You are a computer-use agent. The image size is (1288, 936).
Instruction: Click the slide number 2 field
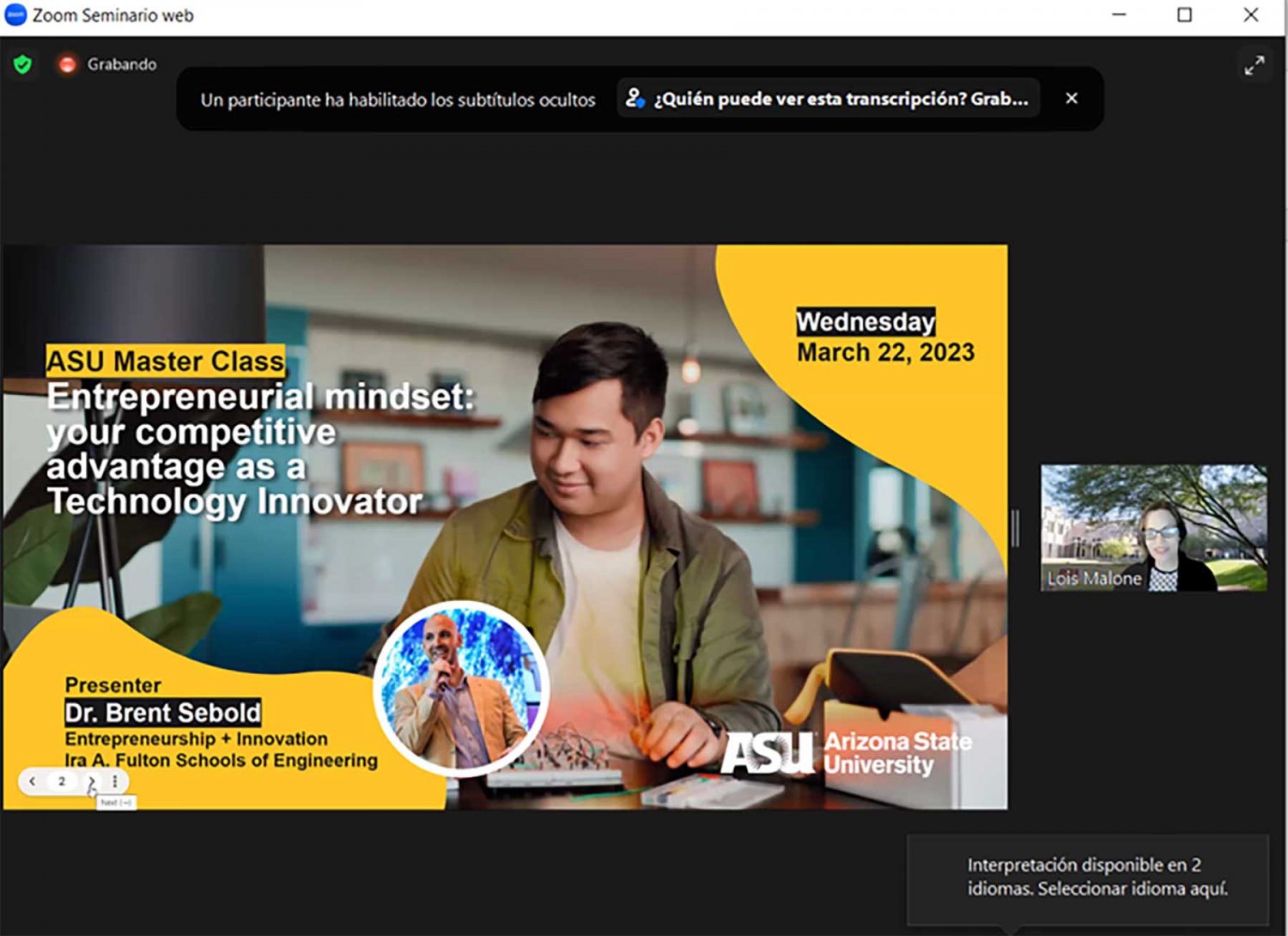pyautogui.click(x=62, y=781)
